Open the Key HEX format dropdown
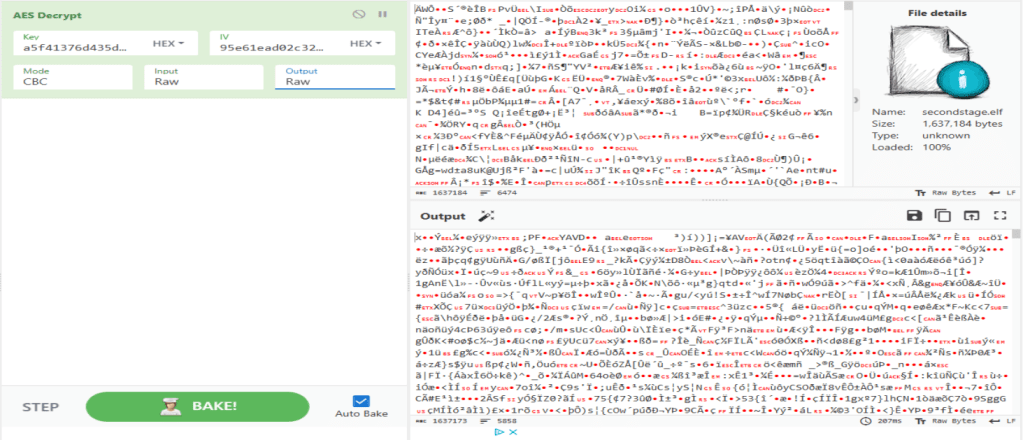The image size is (1023, 440). [178, 46]
